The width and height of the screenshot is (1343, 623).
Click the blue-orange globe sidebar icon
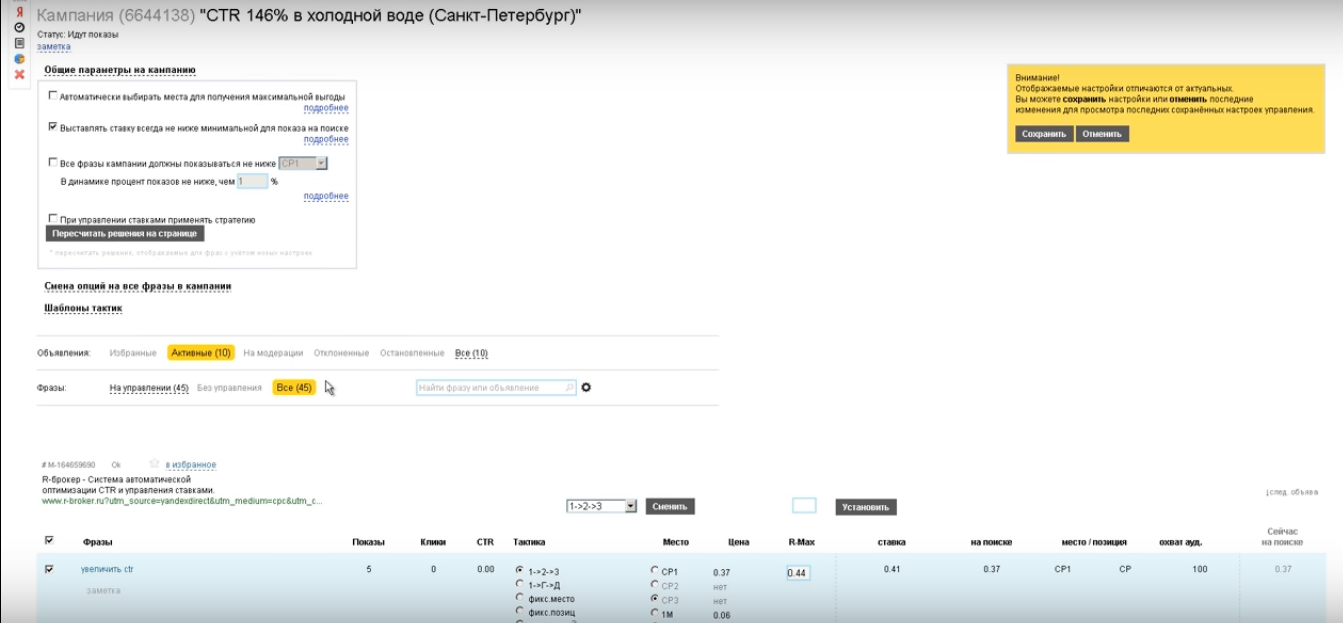[19, 58]
